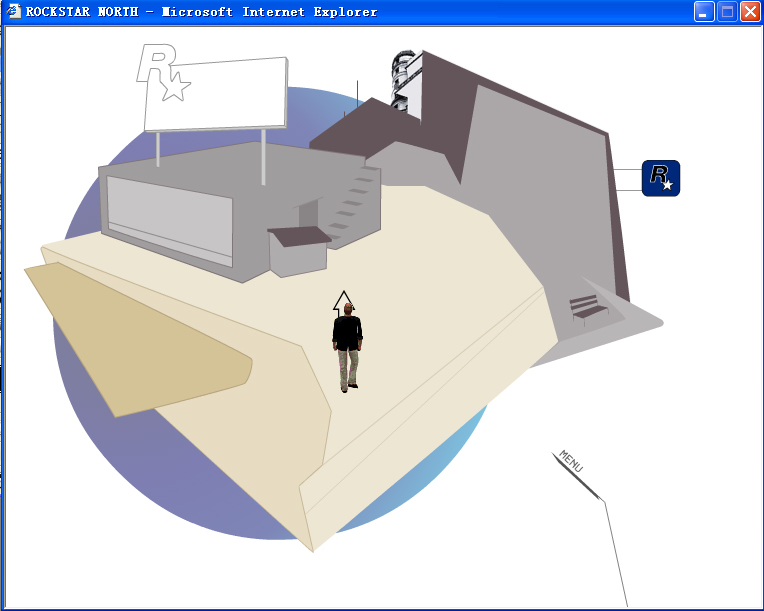Close the ROCKSTAR NORTH window

(750, 12)
